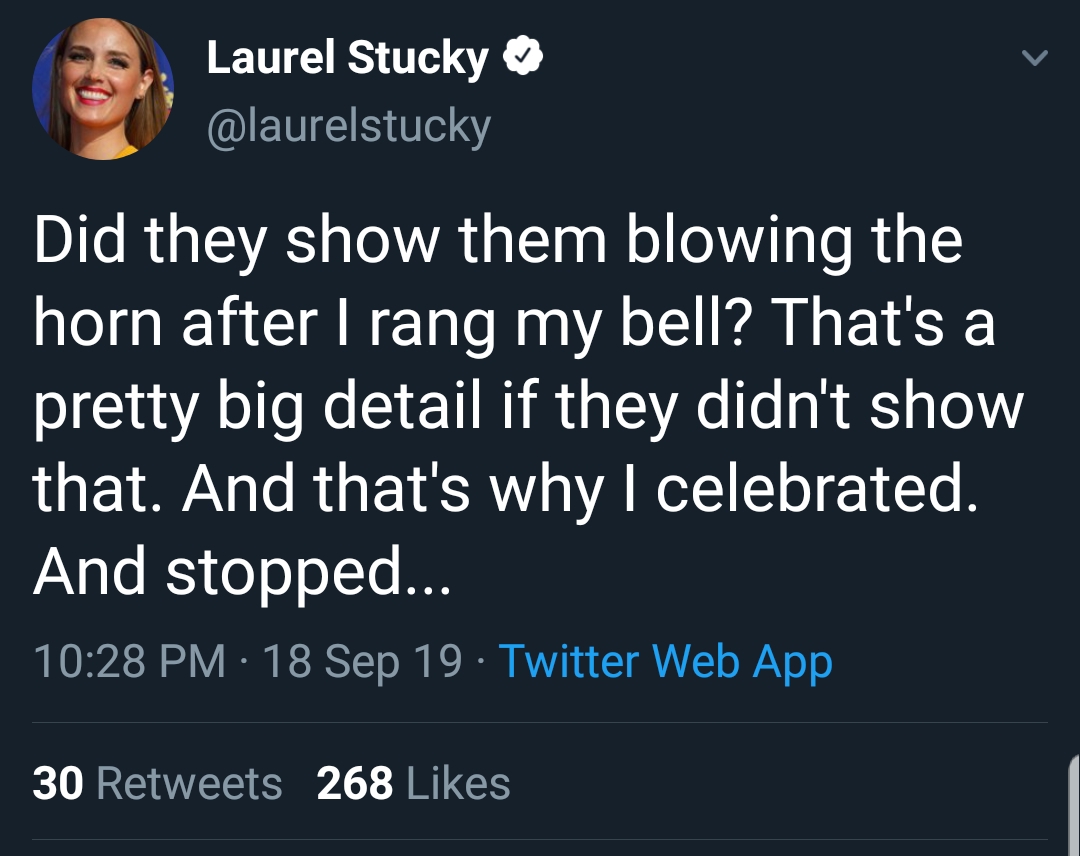Click the blue verified badge icon
Image resolution: width=1080 pixels, height=856 pixels.
coord(523,57)
